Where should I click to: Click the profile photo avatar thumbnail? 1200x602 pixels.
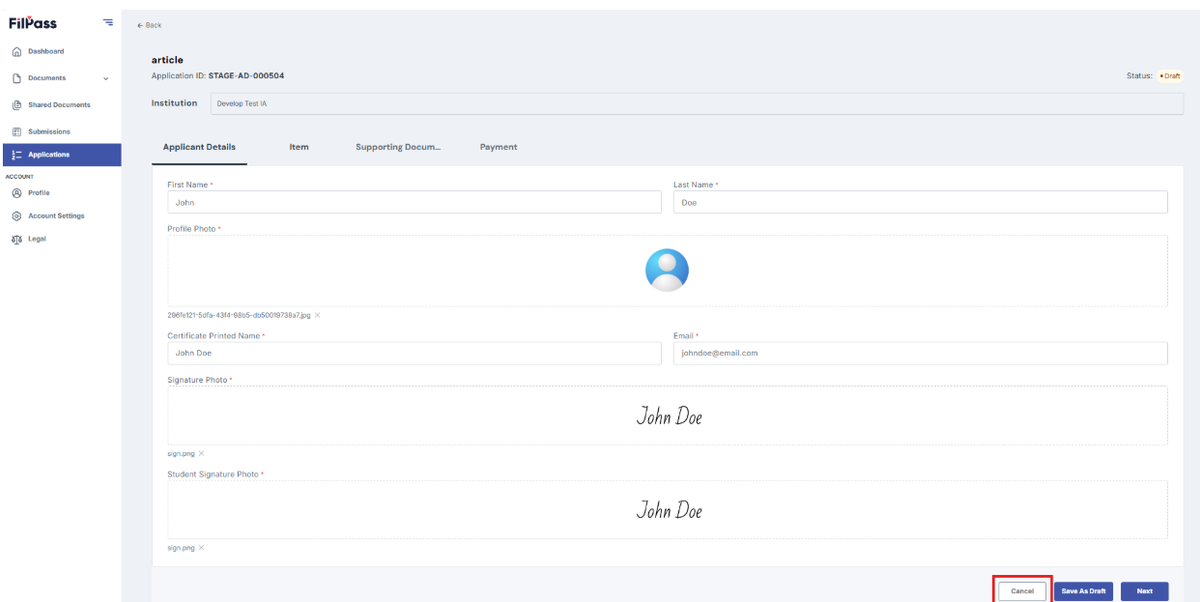pos(667,270)
